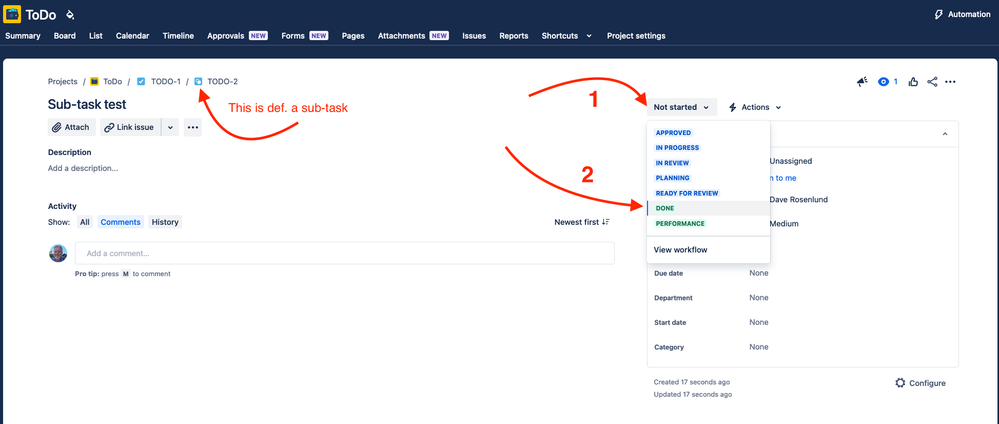Screen dimensions: 999x424
Task: Click the Unassigned assignee value
Action: pos(791,161)
